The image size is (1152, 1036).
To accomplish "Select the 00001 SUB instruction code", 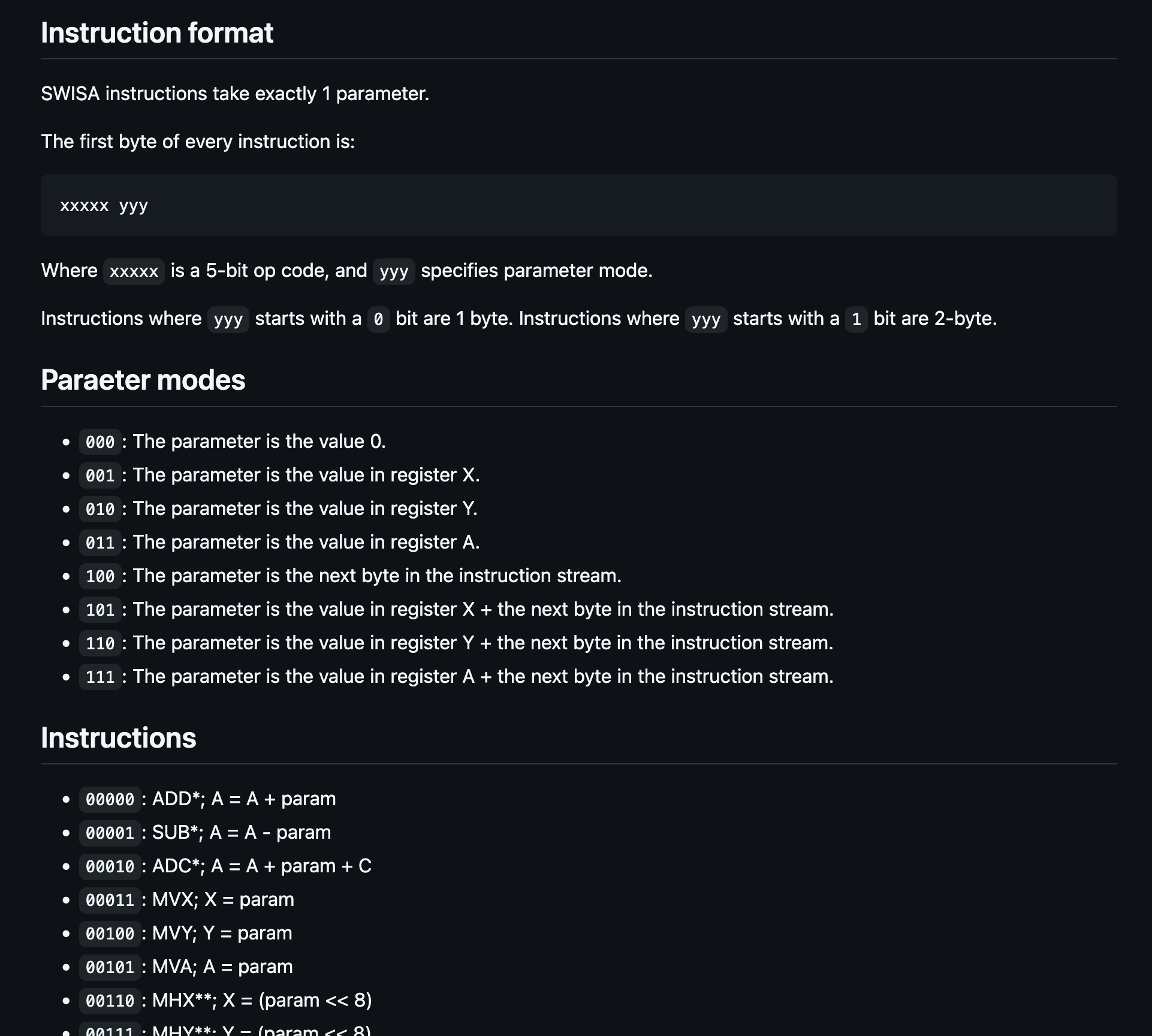I will coord(110,833).
